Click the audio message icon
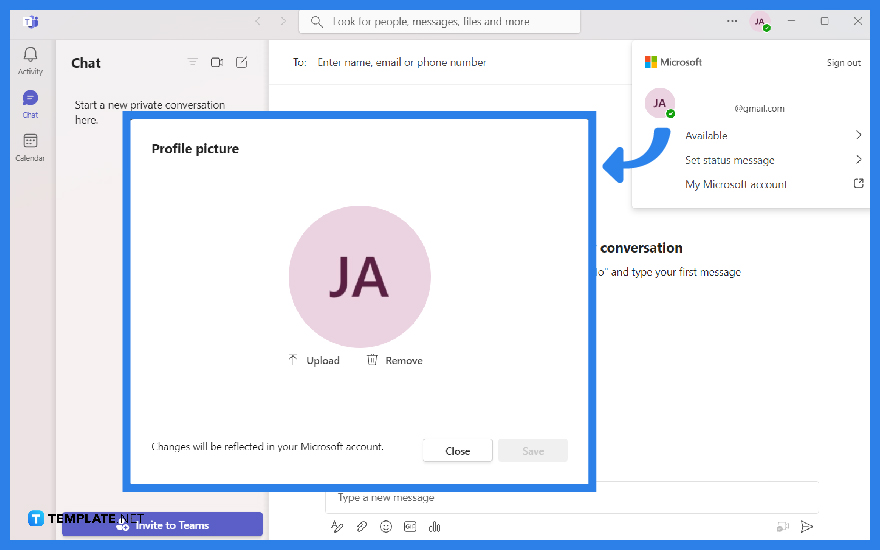Viewport: 880px width, 550px height. pyautogui.click(x=434, y=526)
